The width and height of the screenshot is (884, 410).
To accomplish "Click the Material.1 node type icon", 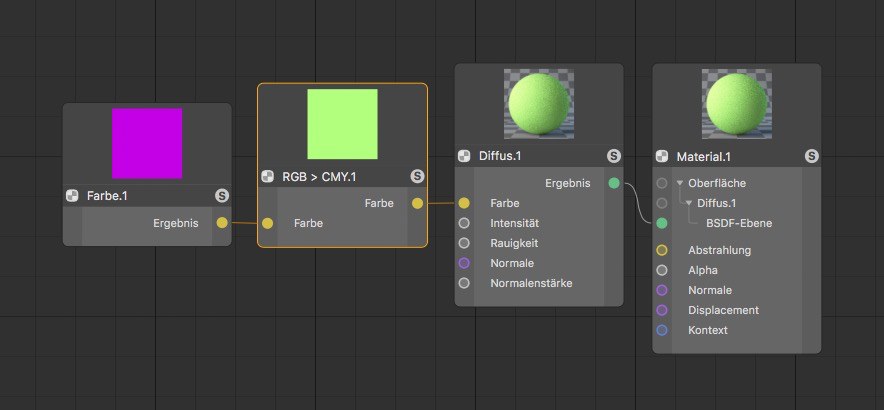I will point(662,156).
